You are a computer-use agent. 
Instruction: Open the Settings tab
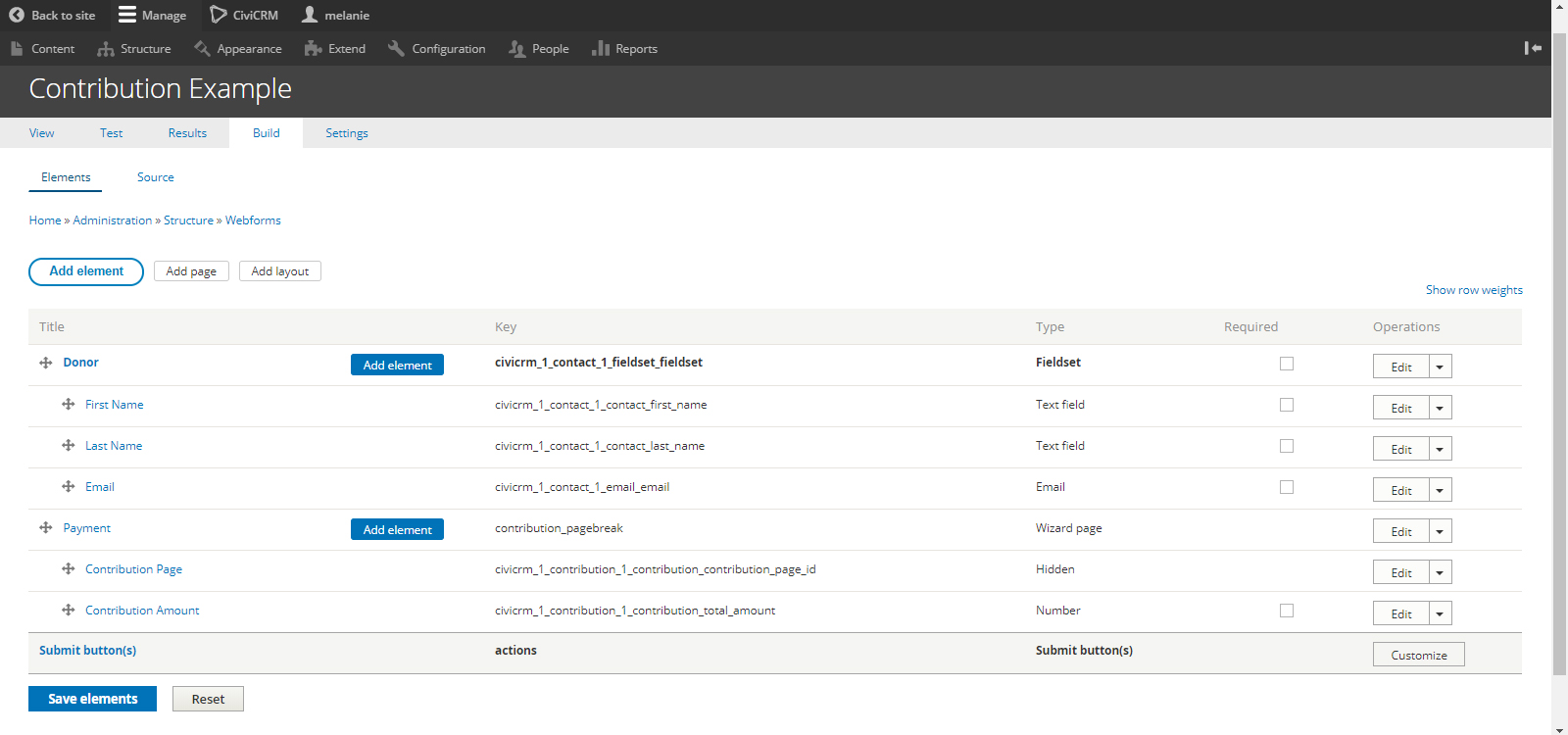click(x=347, y=133)
